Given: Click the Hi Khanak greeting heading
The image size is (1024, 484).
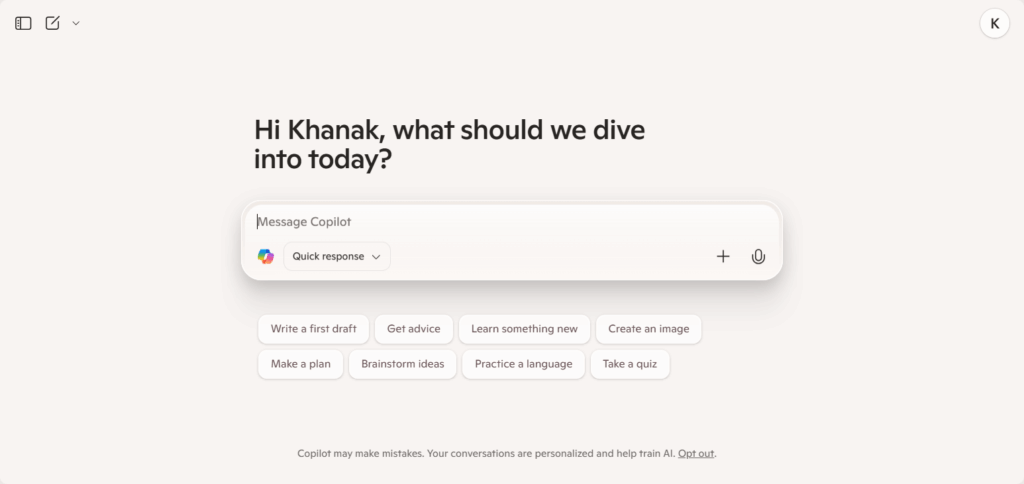Looking at the screenshot, I should (x=449, y=144).
